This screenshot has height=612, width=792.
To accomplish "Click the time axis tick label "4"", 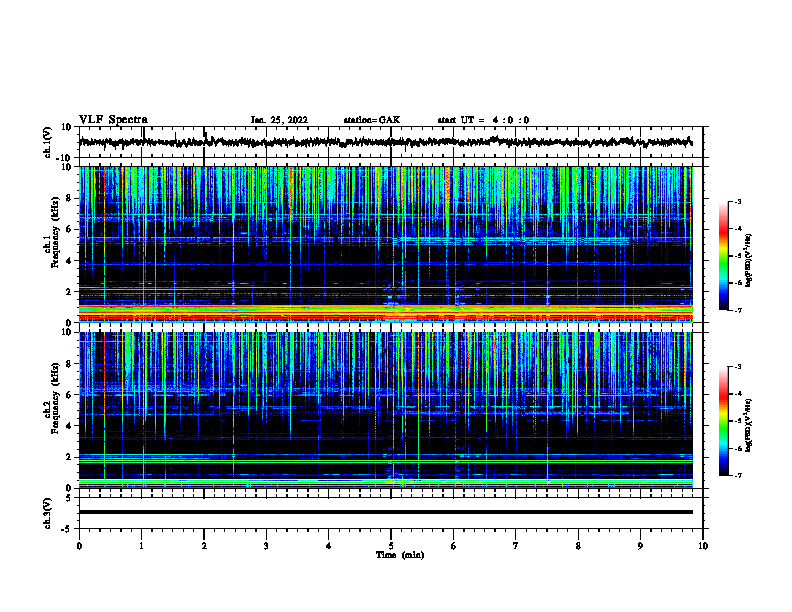I will [x=329, y=546].
